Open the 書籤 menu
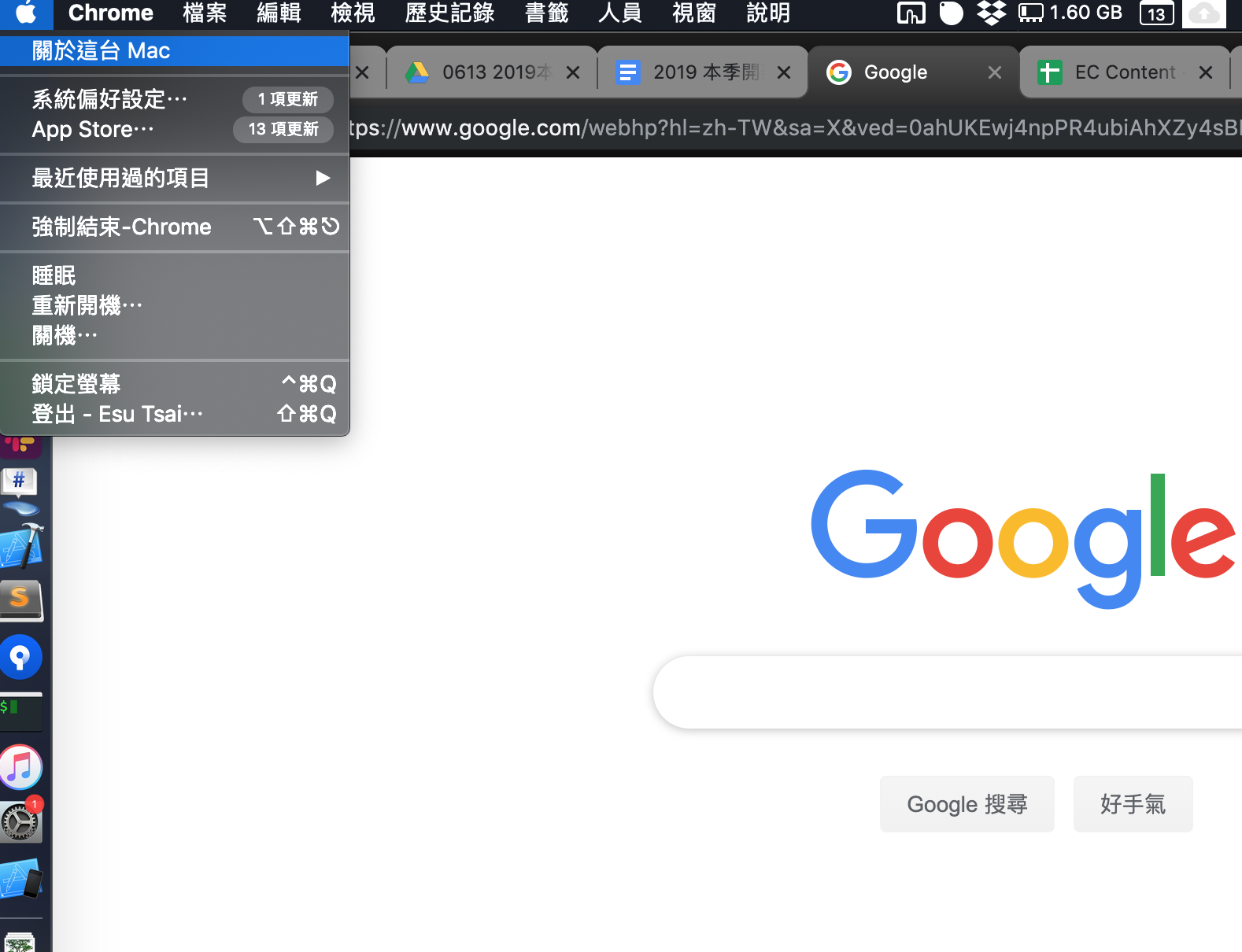The height and width of the screenshot is (952, 1242). pyautogui.click(x=546, y=13)
